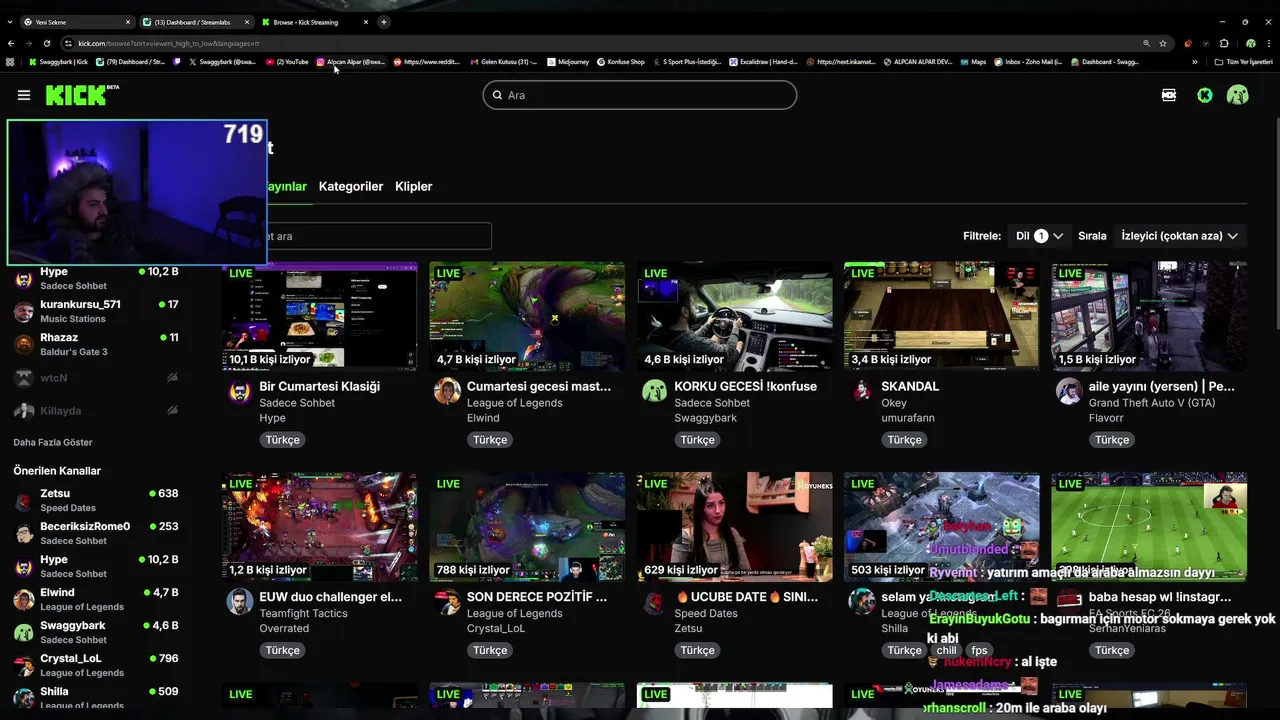1280x720 pixels.
Task: Click Türkçe tag under Bir Cumartesi Klasiği
Action: click(x=283, y=440)
